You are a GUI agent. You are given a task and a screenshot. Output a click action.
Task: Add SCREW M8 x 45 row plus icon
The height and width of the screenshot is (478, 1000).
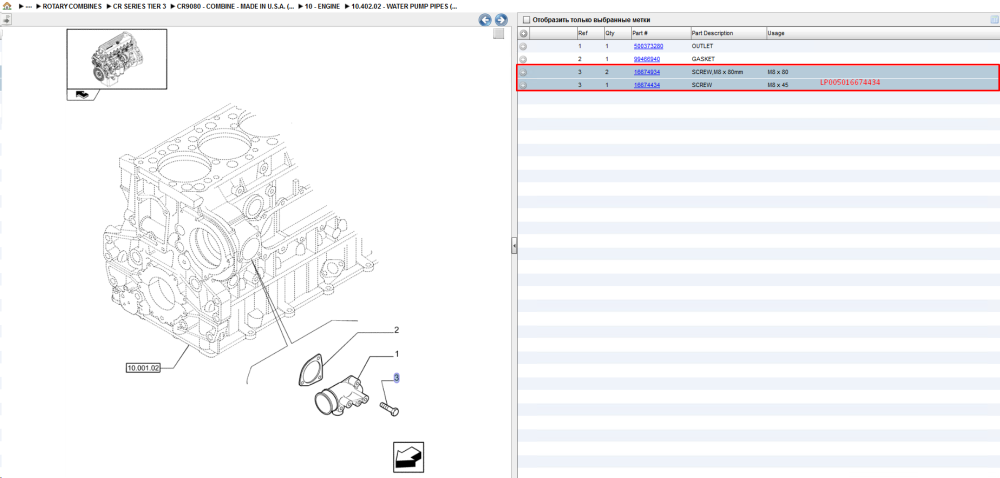click(x=524, y=85)
